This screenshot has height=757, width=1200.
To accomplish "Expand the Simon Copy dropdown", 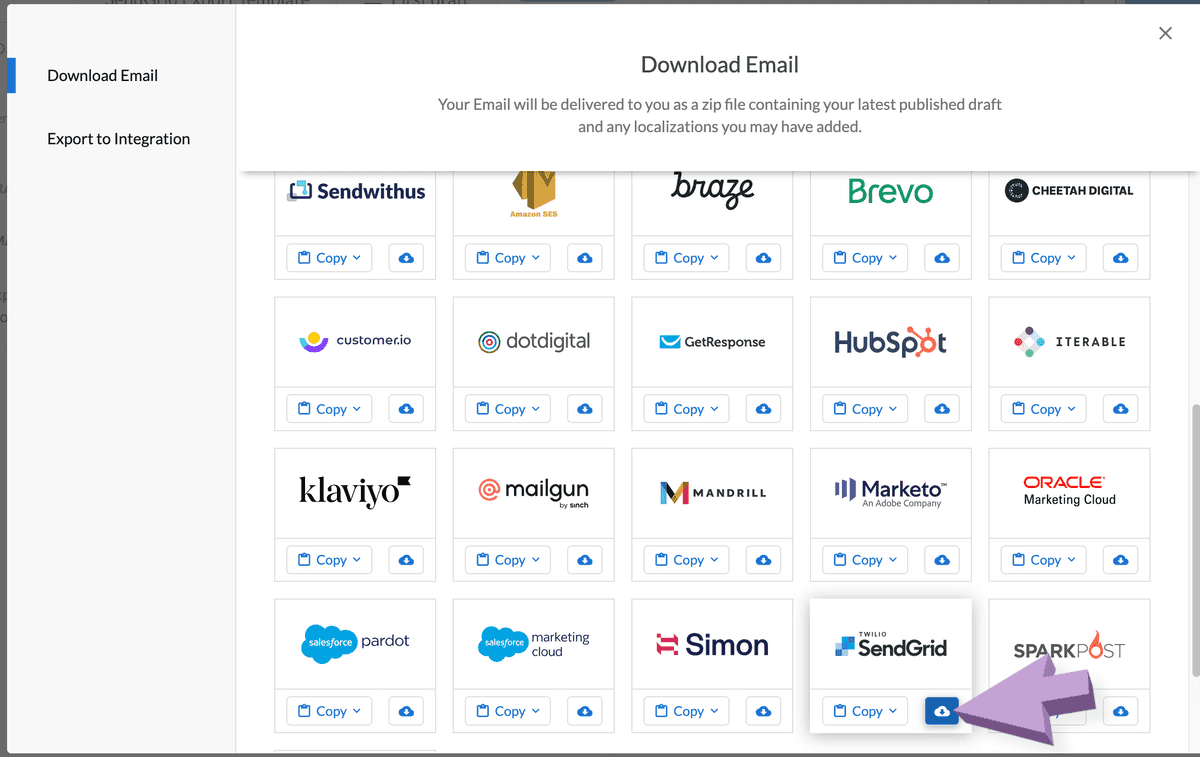I will (686, 711).
